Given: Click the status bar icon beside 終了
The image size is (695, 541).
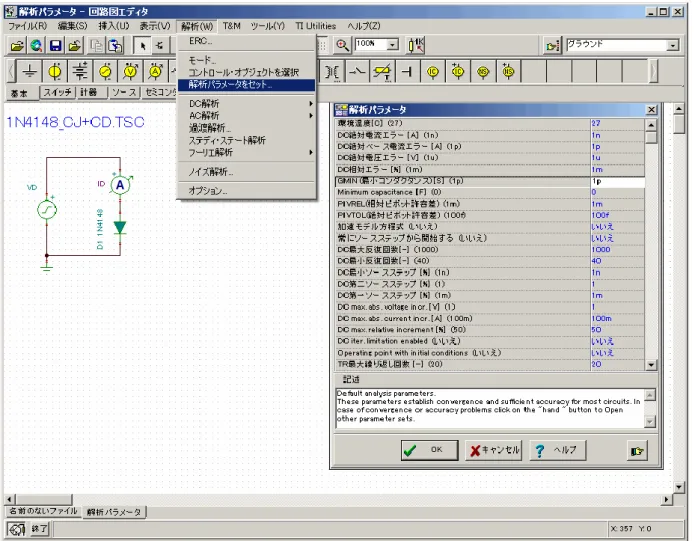Looking at the screenshot, I should (x=16, y=529).
